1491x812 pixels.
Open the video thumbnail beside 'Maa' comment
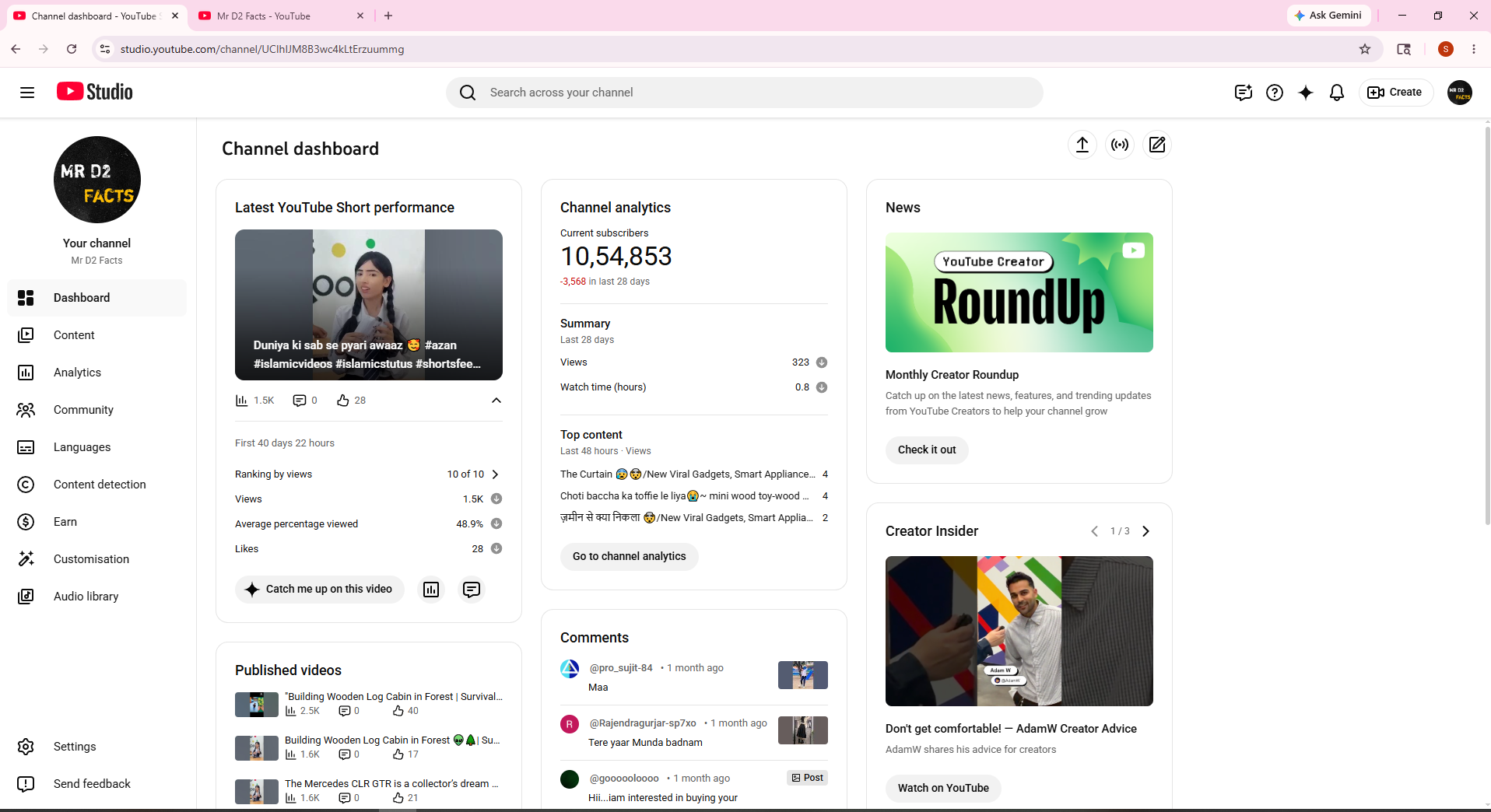pos(803,675)
